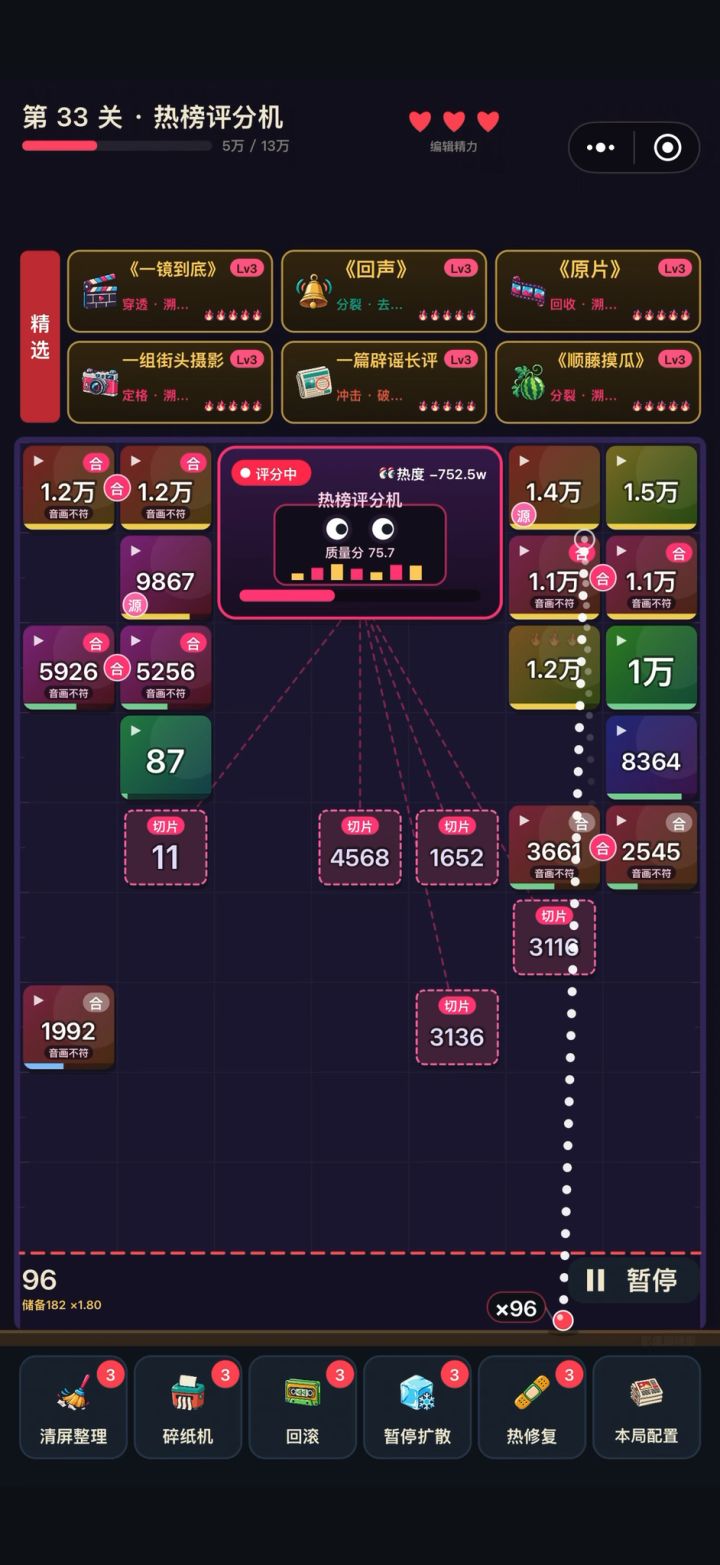Click the 暂停 pause button
720x1565 pixels.
[x=633, y=1280]
